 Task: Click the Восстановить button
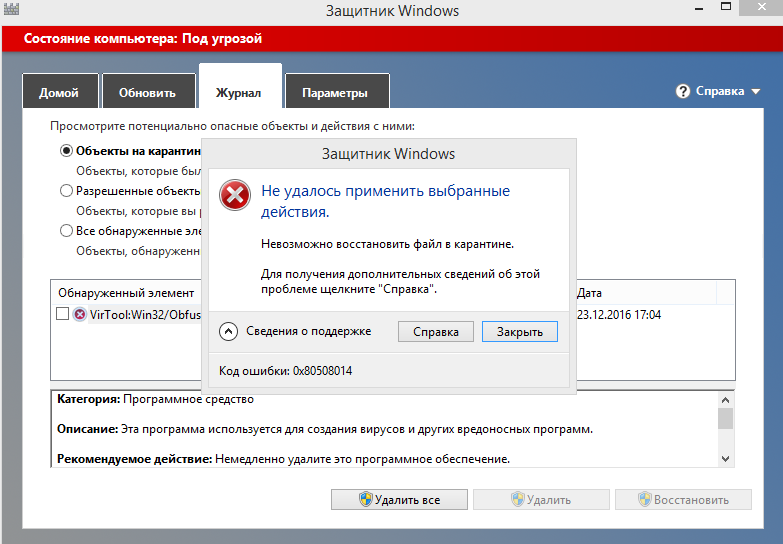(x=683, y=500)
